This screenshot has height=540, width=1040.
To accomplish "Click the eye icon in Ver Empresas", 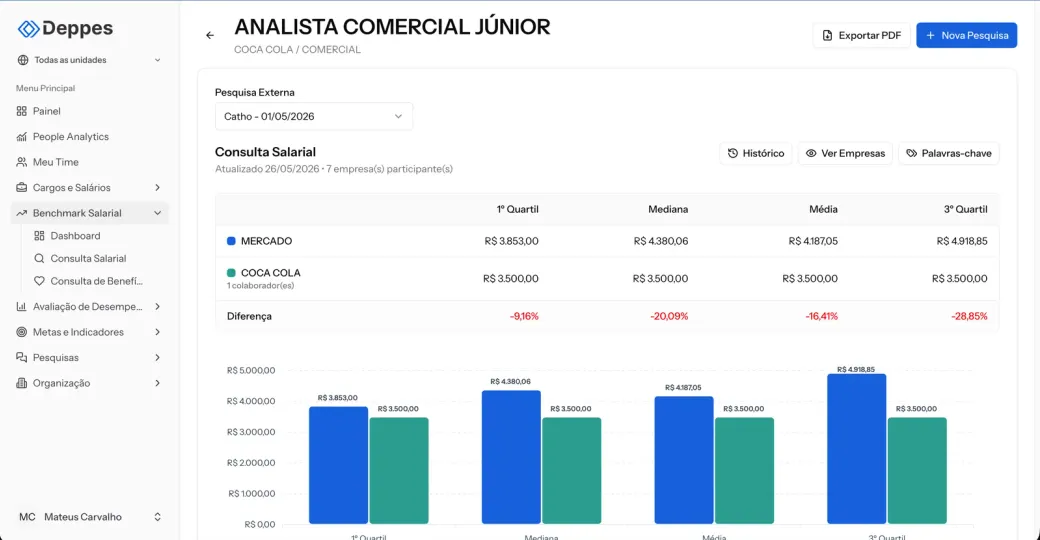I will [x=811, y=153].
